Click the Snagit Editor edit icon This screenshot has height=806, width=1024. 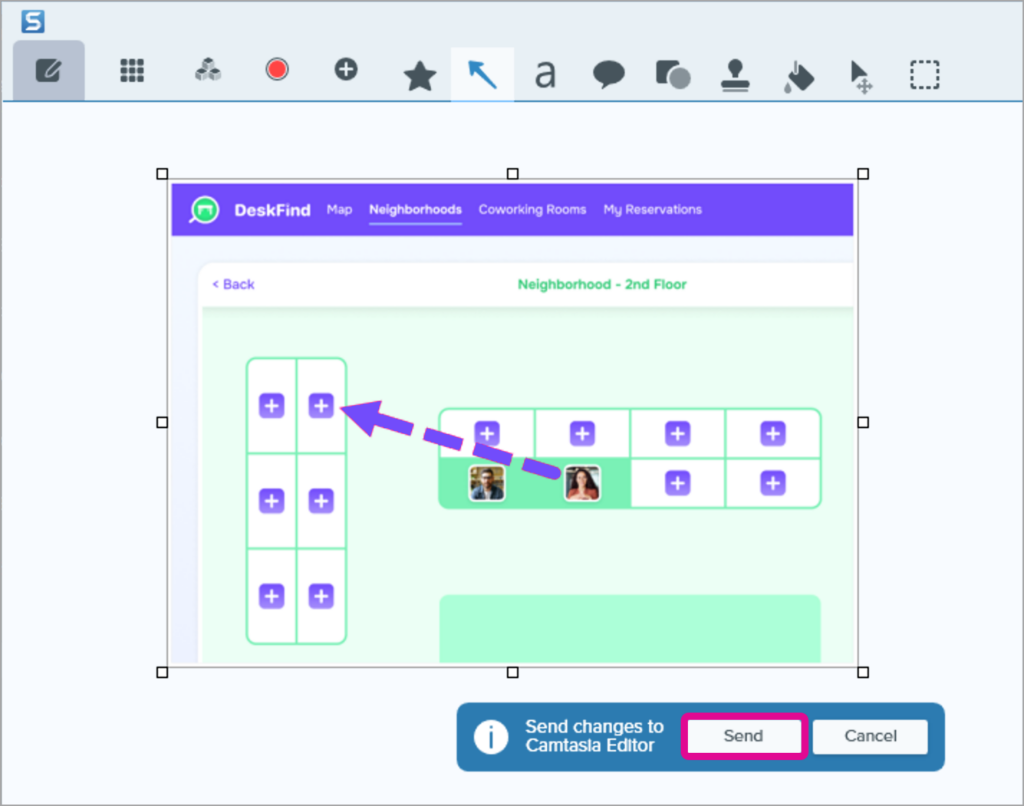49,71
